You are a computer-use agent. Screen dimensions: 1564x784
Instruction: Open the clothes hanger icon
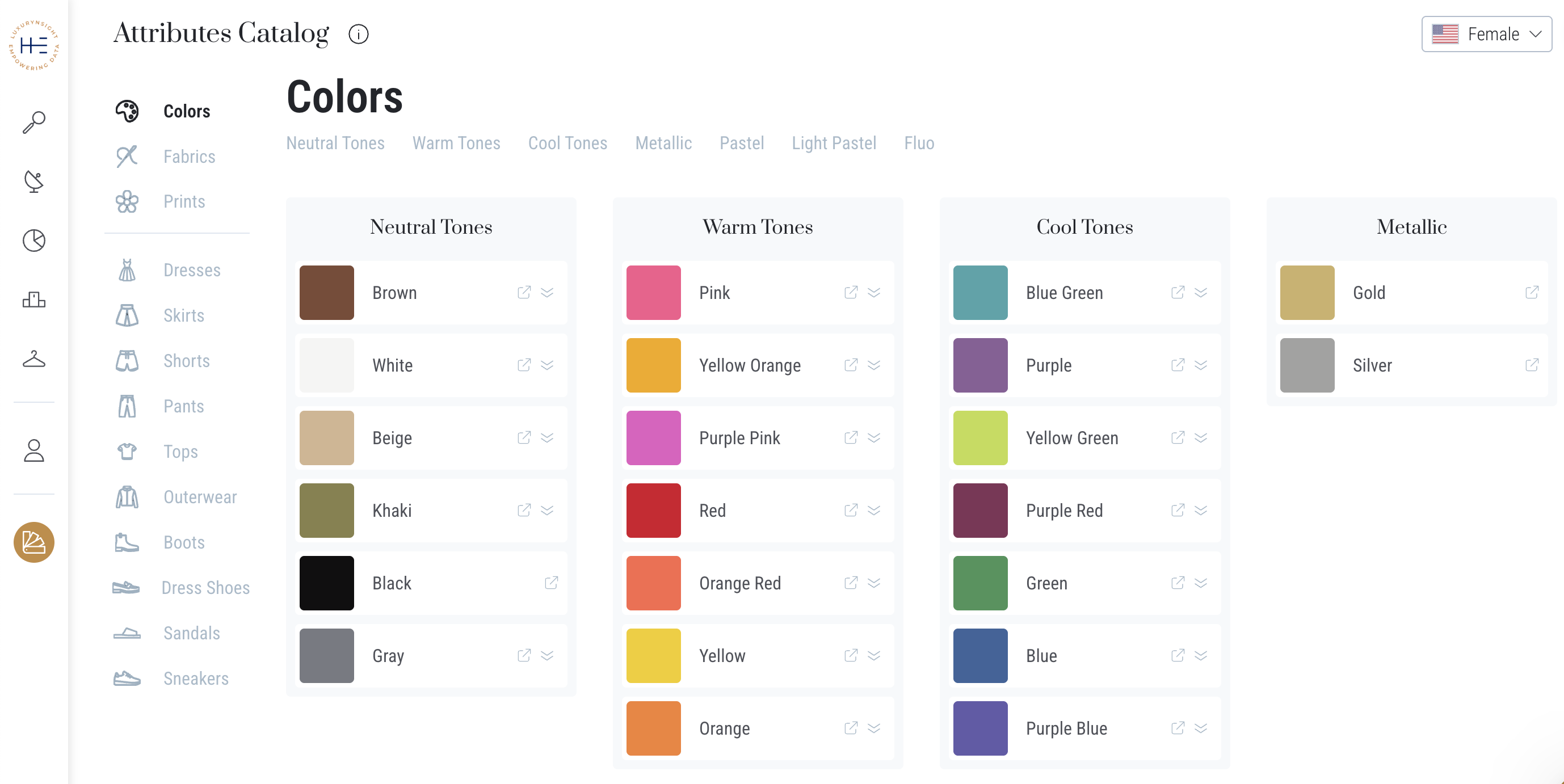tap(34, 359)
